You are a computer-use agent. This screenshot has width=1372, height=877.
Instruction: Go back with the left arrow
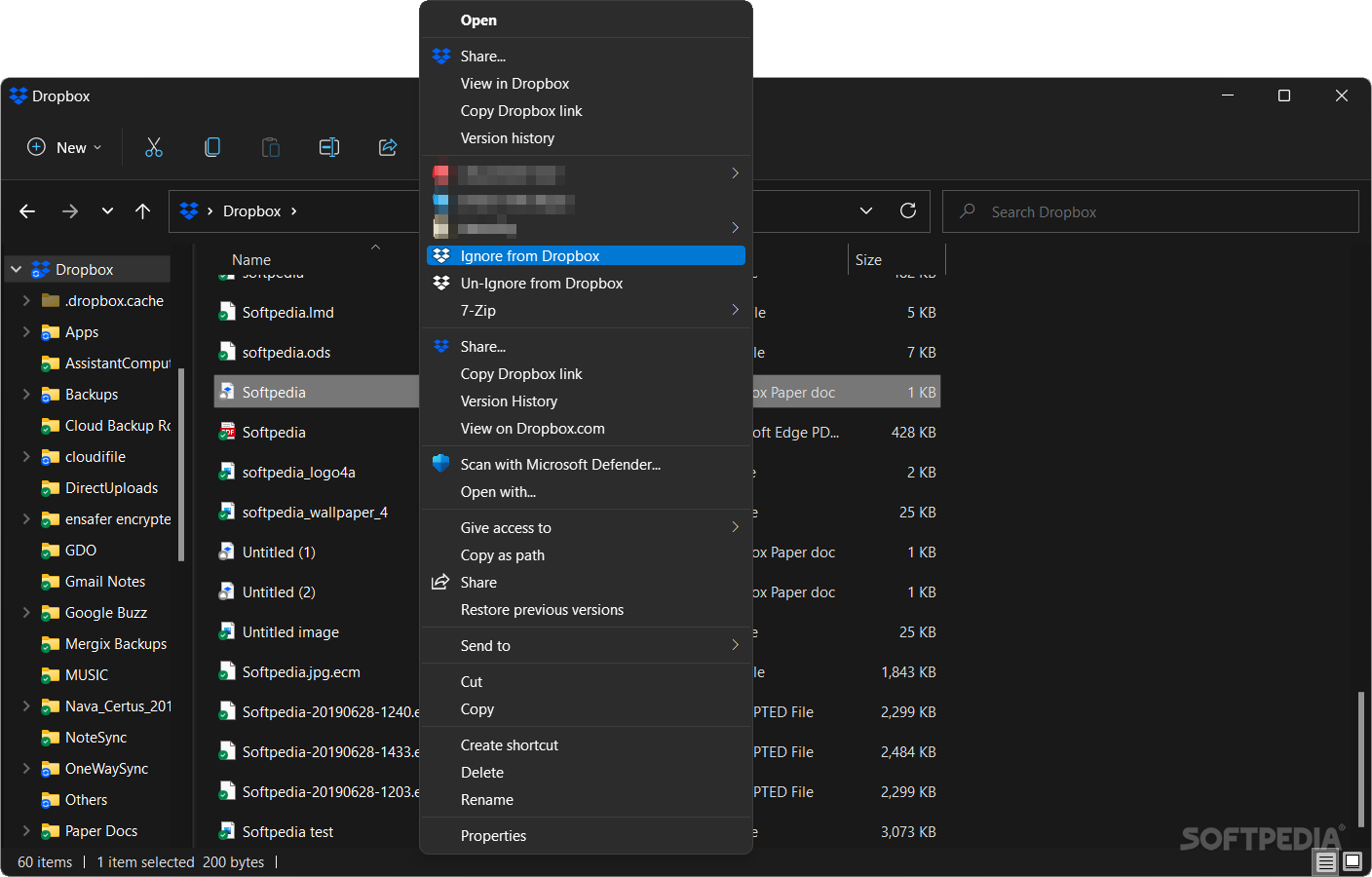(27, 211)
